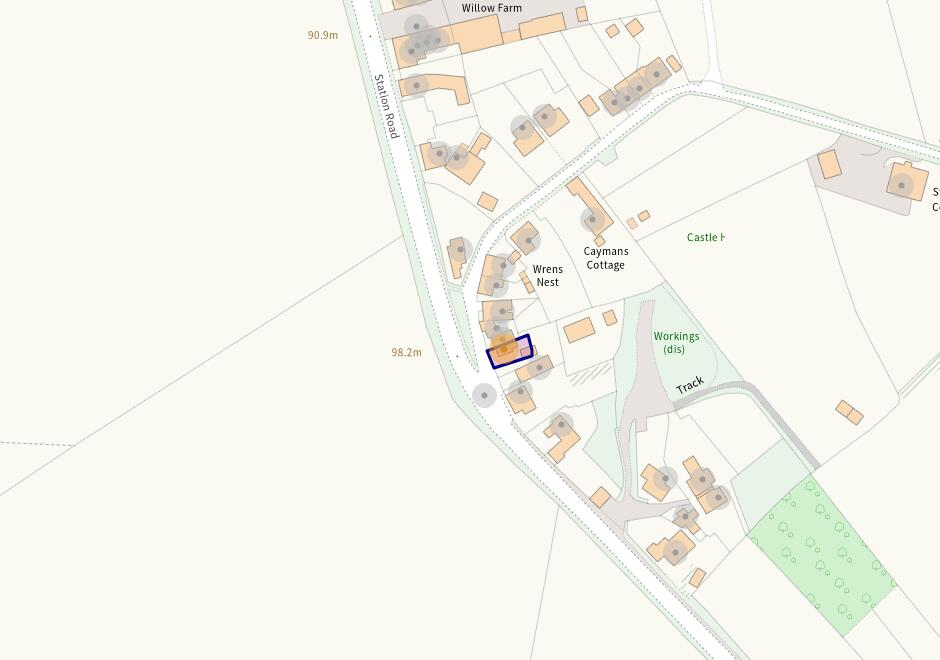This screenshot has height=660, width=940.
Task: Select the pair of small buildings east of the Track
Action: click(849, 412)
